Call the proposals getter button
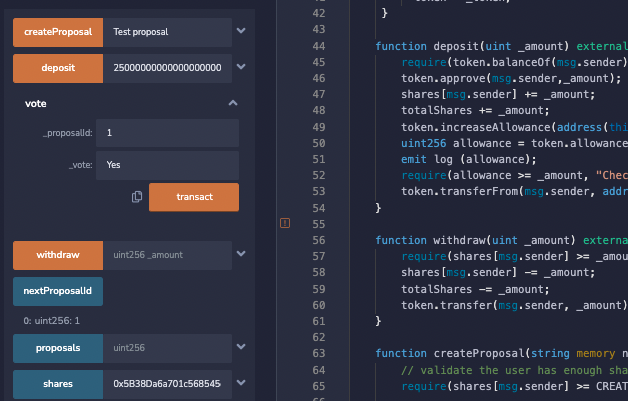 [x=58, y=348]
